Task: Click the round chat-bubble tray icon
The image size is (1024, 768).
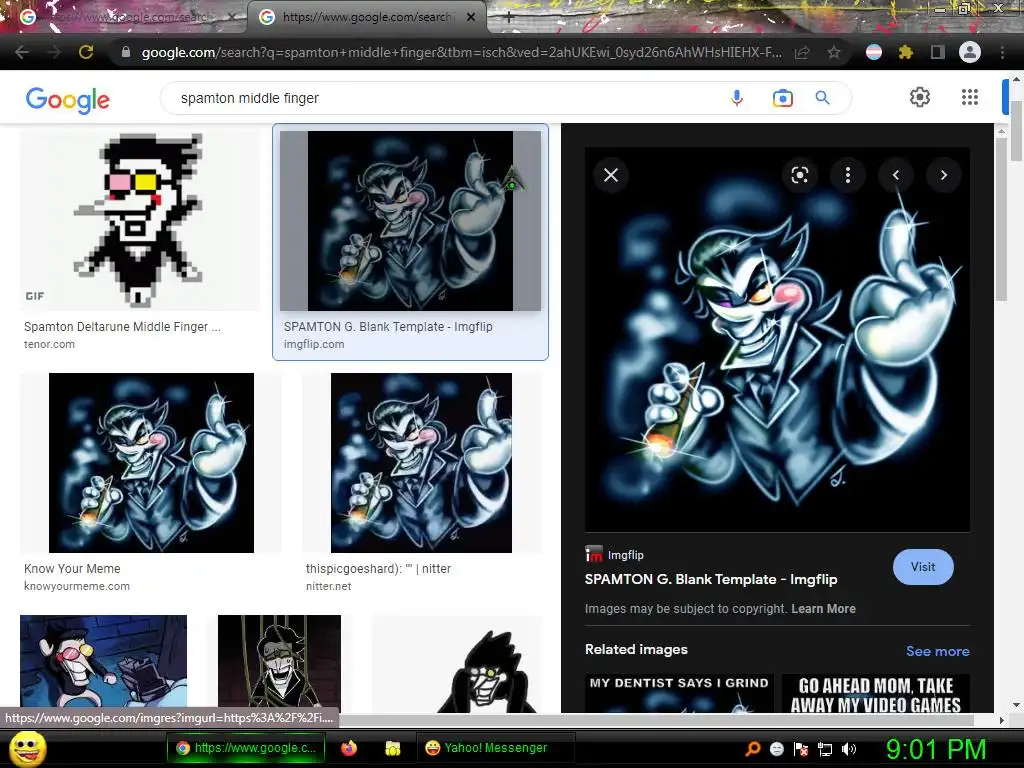Action: click(x=776, y=749)
